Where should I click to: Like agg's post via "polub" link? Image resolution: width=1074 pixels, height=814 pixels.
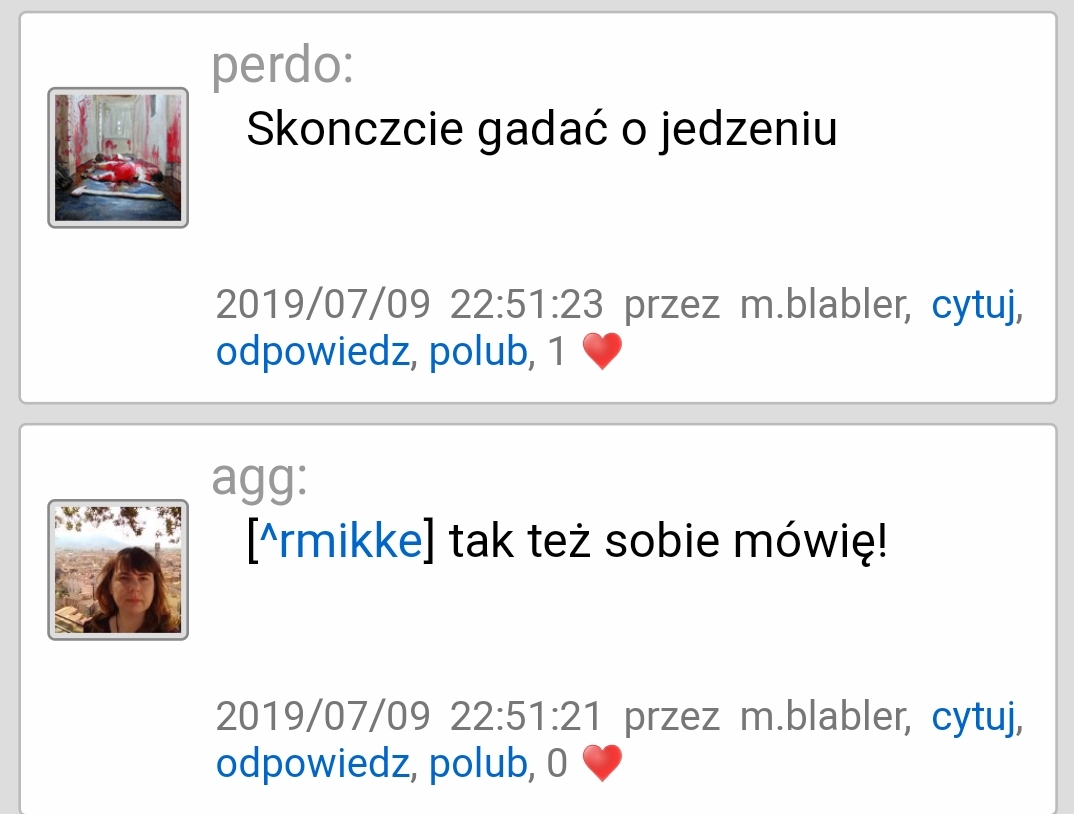coord(477,764)
